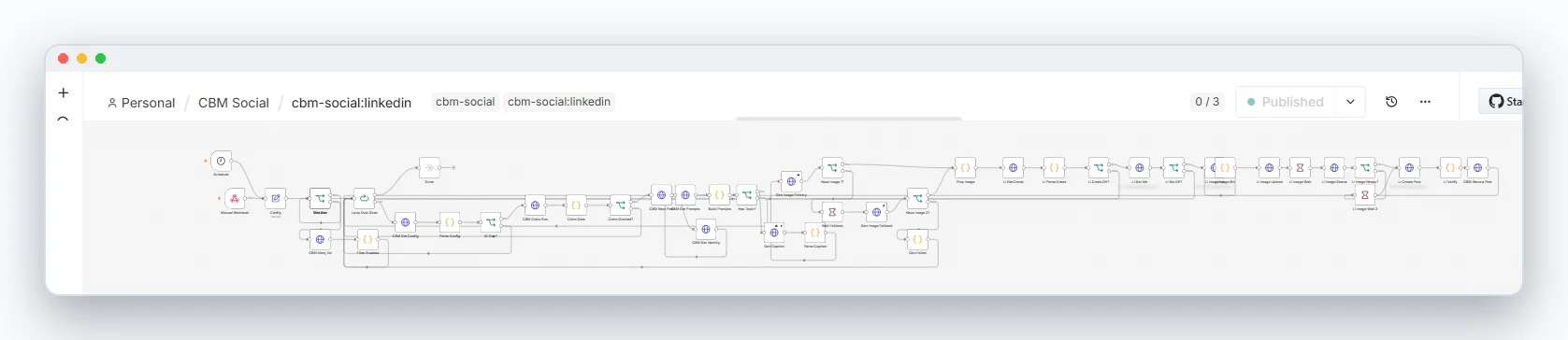This screenshot has height=340, width=1568.
Task: Open the LI Image Upload node
Action: click(1269, 167)
